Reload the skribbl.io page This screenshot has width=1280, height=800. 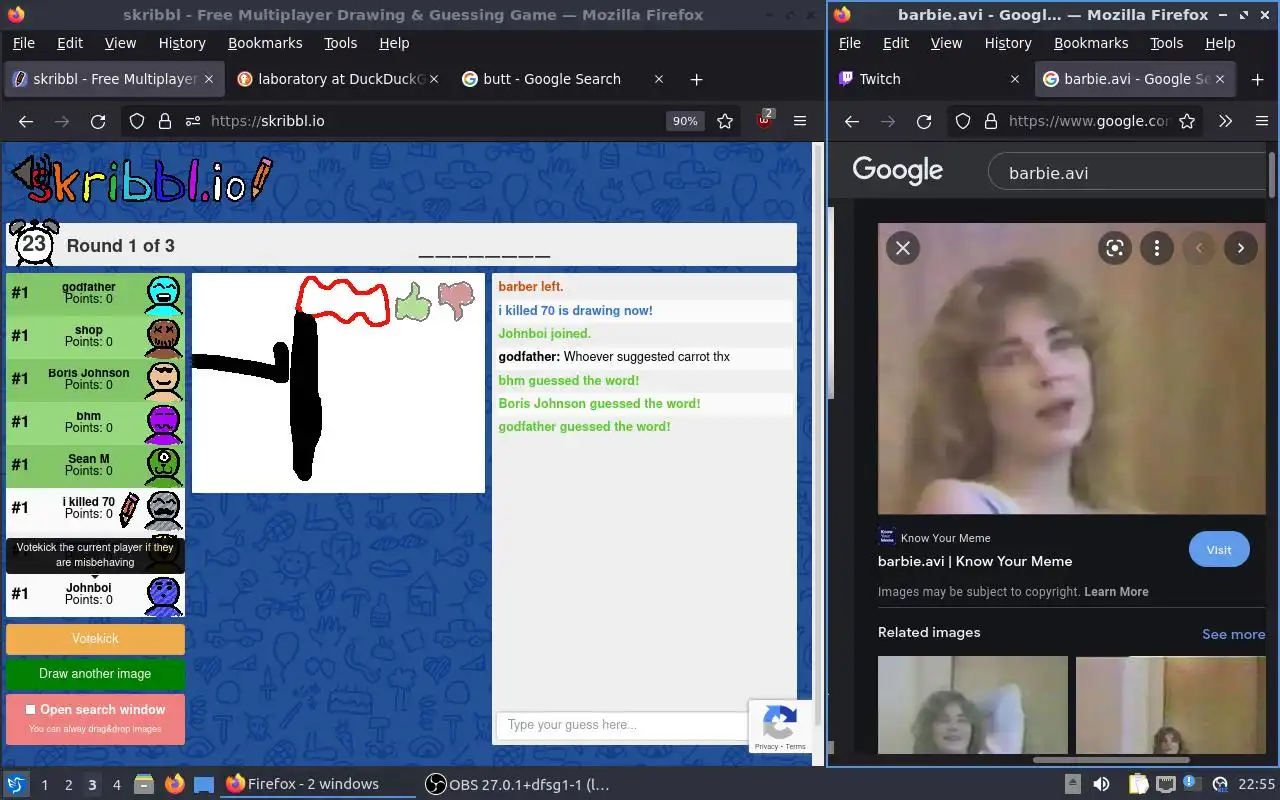[98, 121]
